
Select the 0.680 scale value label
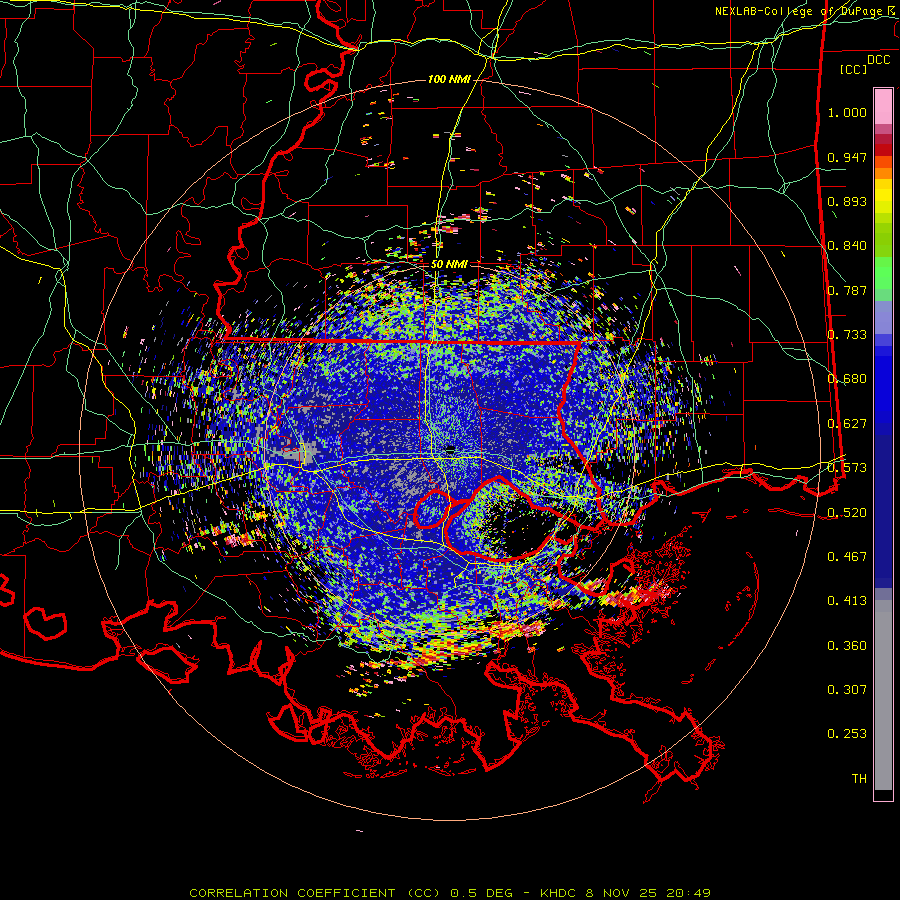(847, 379)
